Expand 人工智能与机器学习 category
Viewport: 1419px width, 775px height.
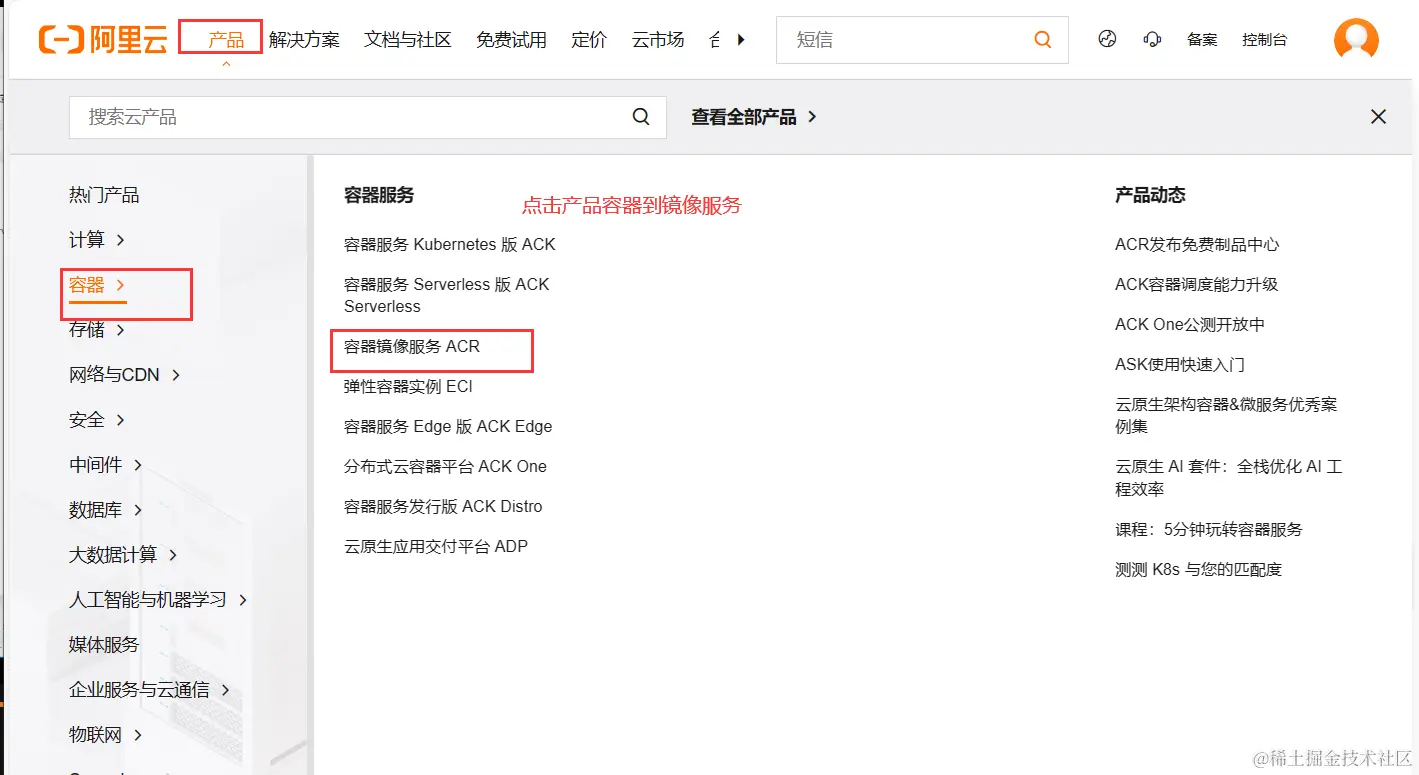click(x=158, y=600)
